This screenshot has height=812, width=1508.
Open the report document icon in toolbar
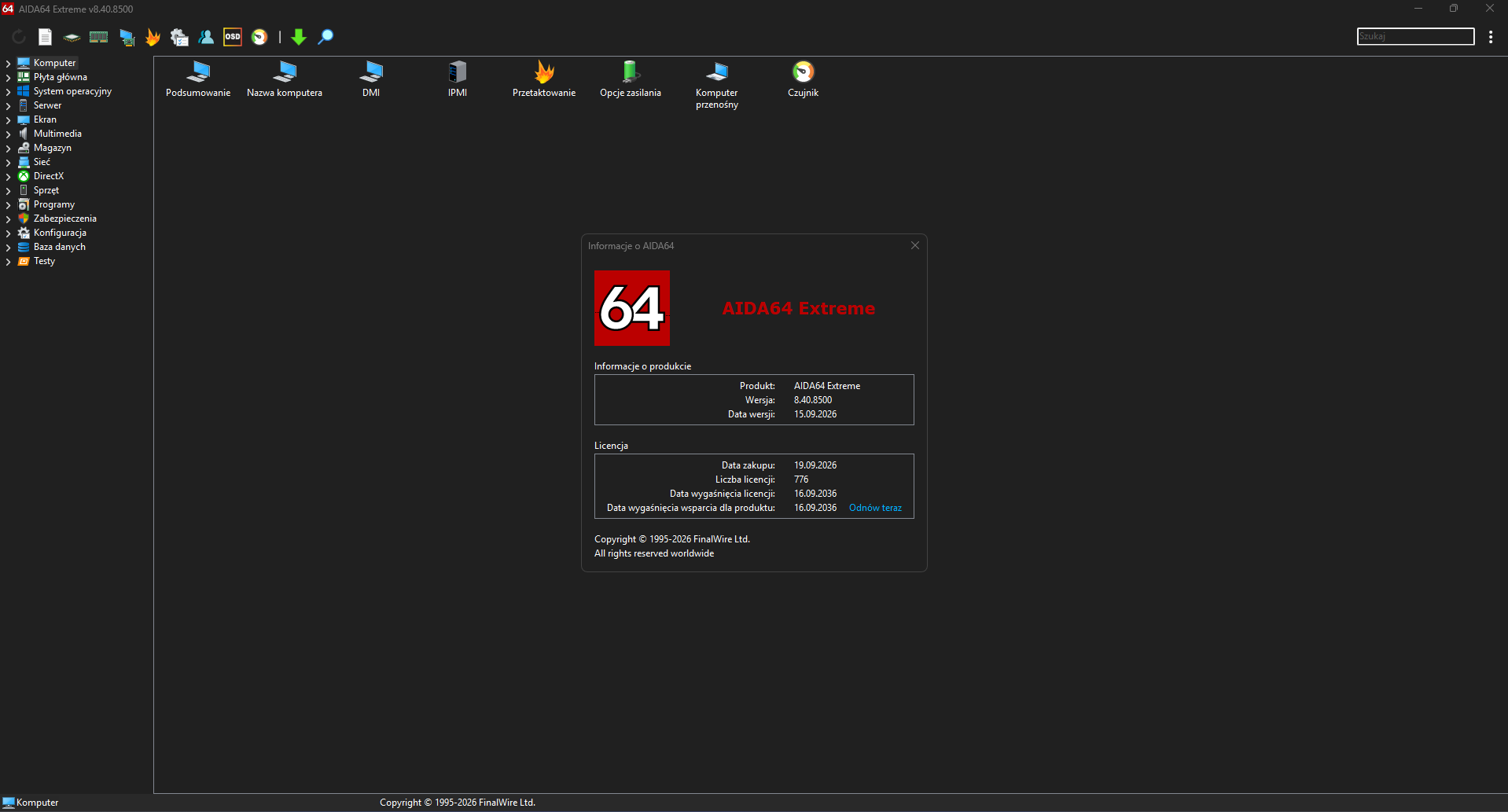point(45,37)
